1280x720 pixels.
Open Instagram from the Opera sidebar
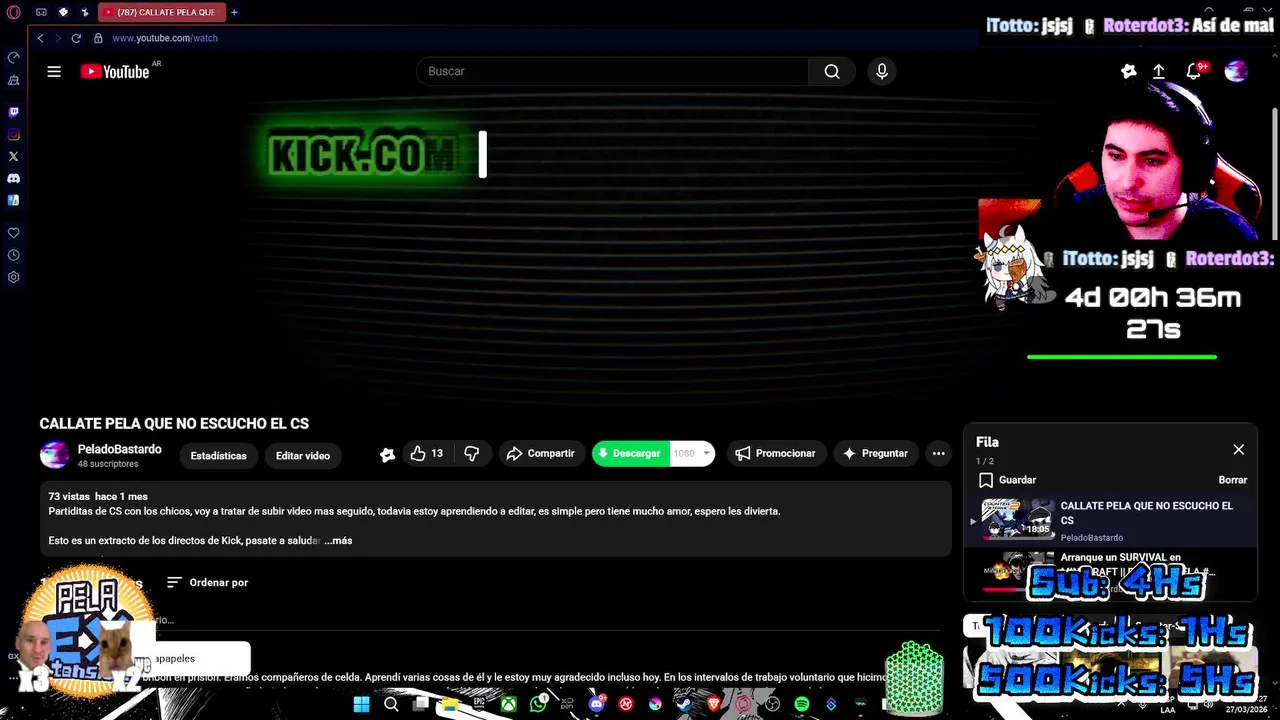(13, 134)
